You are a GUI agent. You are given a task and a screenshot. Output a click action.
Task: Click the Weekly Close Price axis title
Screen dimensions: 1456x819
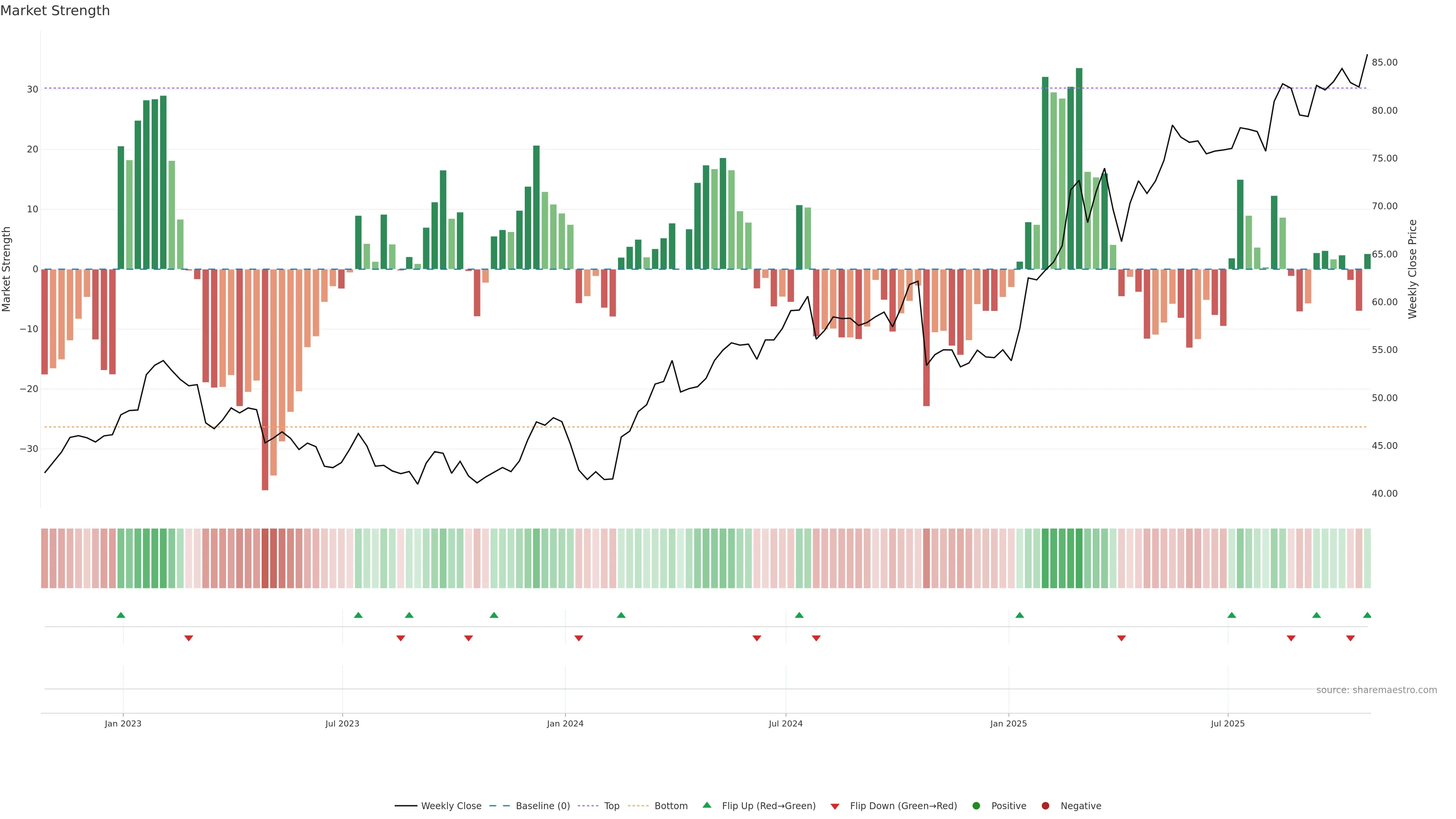(1412, 269)
